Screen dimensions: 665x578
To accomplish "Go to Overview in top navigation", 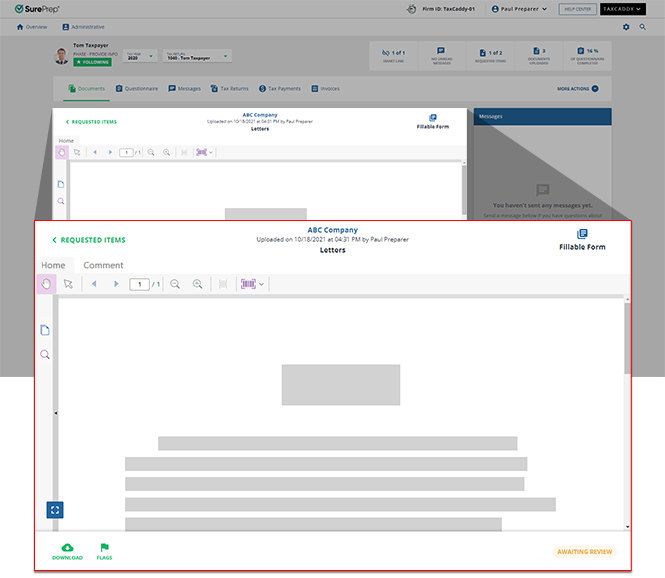I will (x=32, y=27).
